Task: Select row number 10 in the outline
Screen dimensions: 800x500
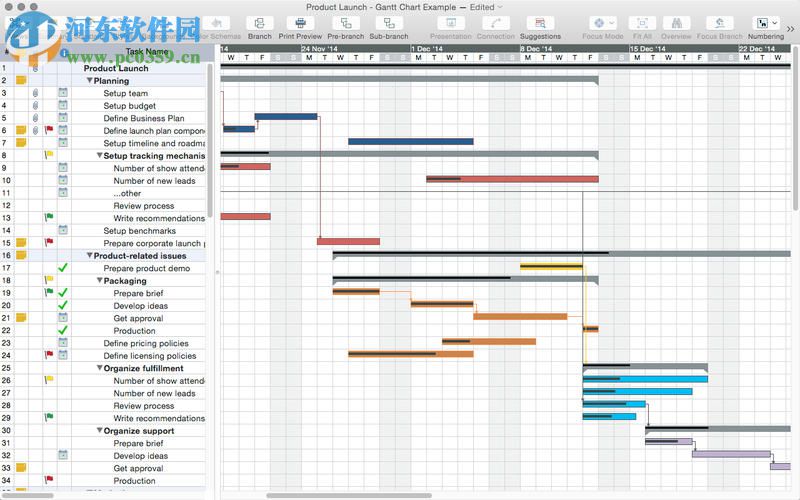Action: tap(6, 181)
